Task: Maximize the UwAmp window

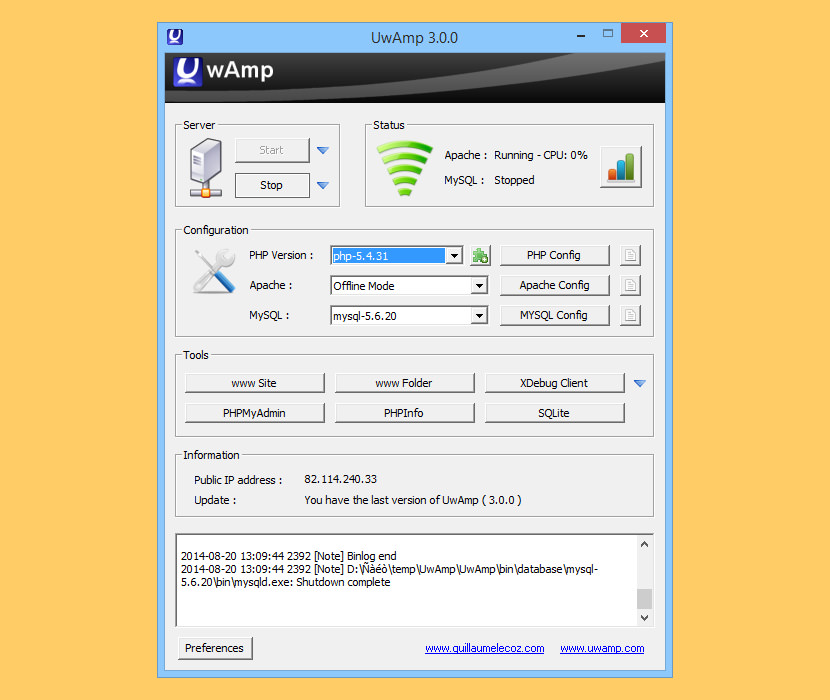Action: 608,34
